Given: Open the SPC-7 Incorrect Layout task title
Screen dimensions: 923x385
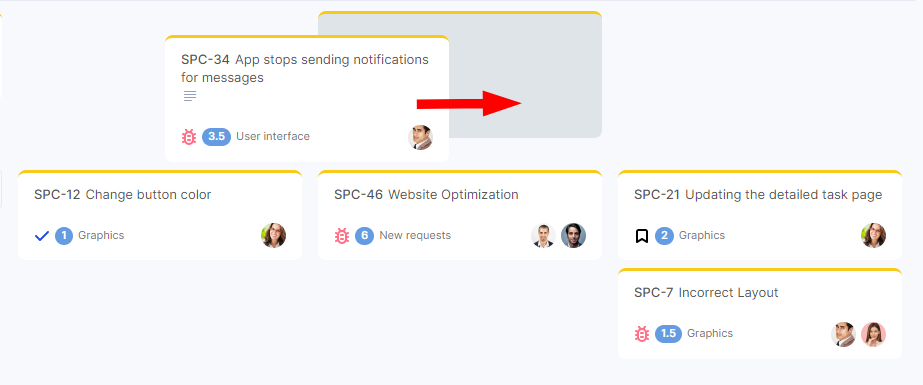Looking at the screenshot, I should click(706, 293).
